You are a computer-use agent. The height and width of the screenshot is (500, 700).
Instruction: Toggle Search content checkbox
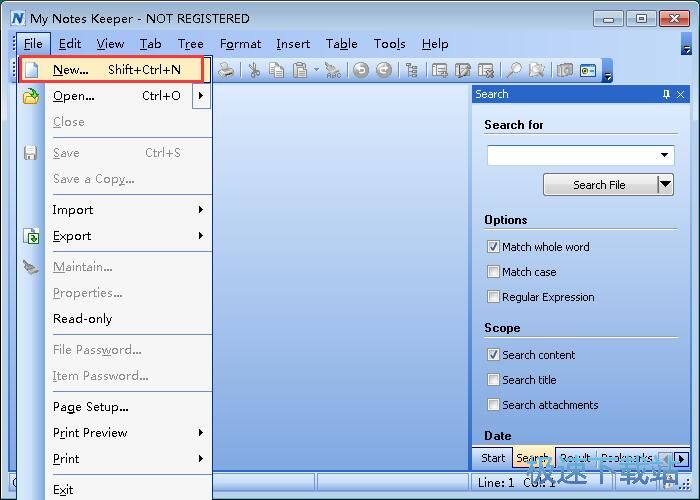tap(493, 354)
